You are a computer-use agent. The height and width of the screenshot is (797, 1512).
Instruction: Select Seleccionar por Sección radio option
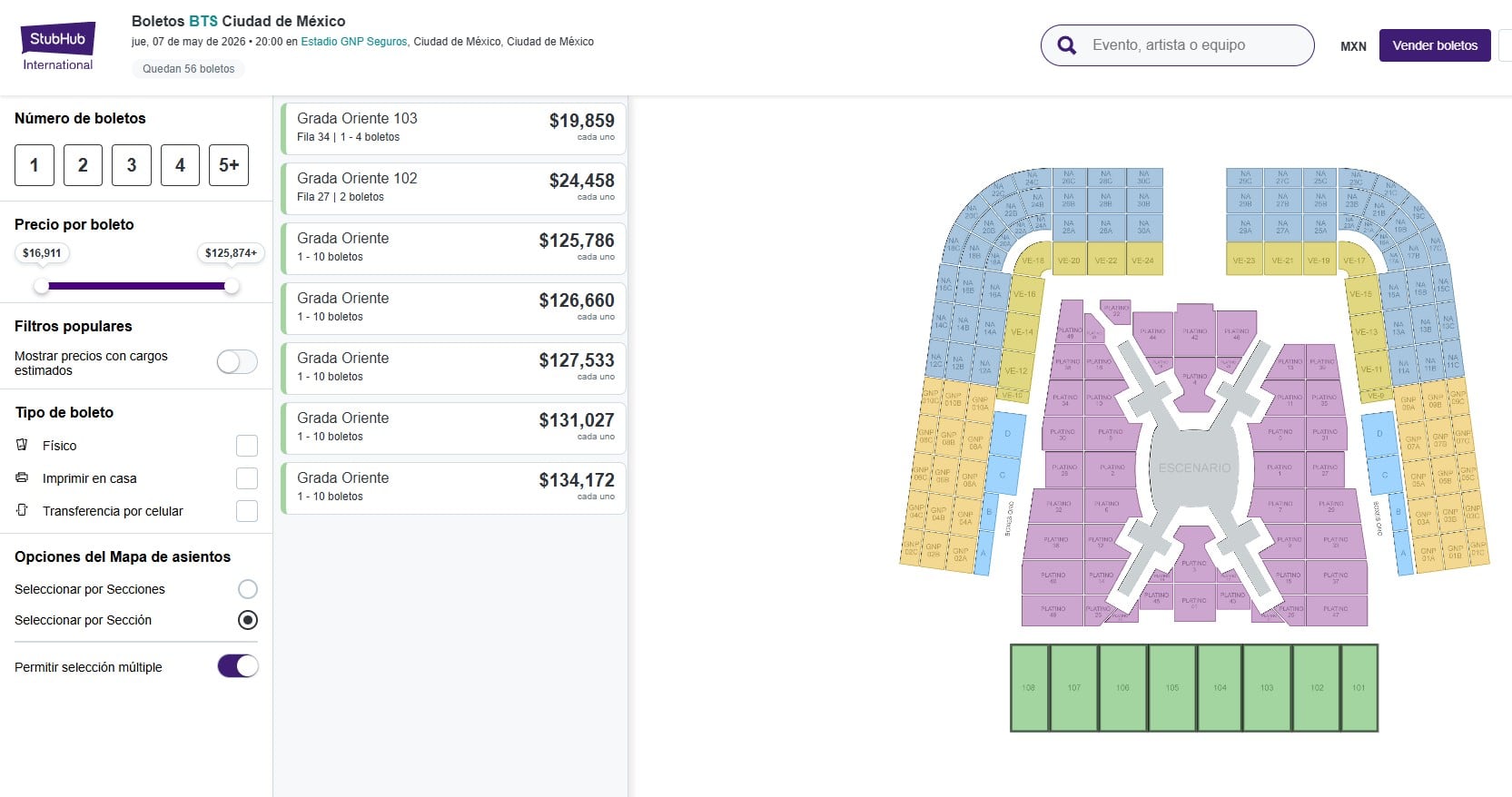(246, 620)
